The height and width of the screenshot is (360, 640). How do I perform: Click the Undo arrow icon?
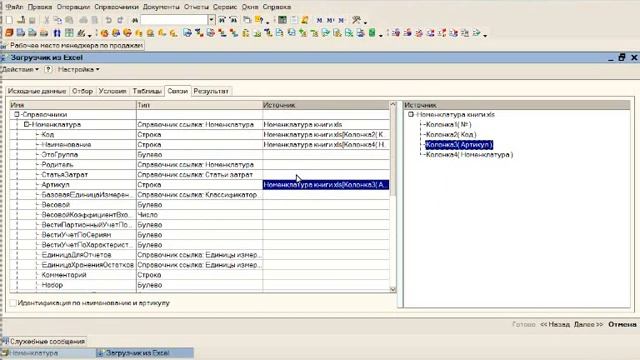(x=108, y=20)
